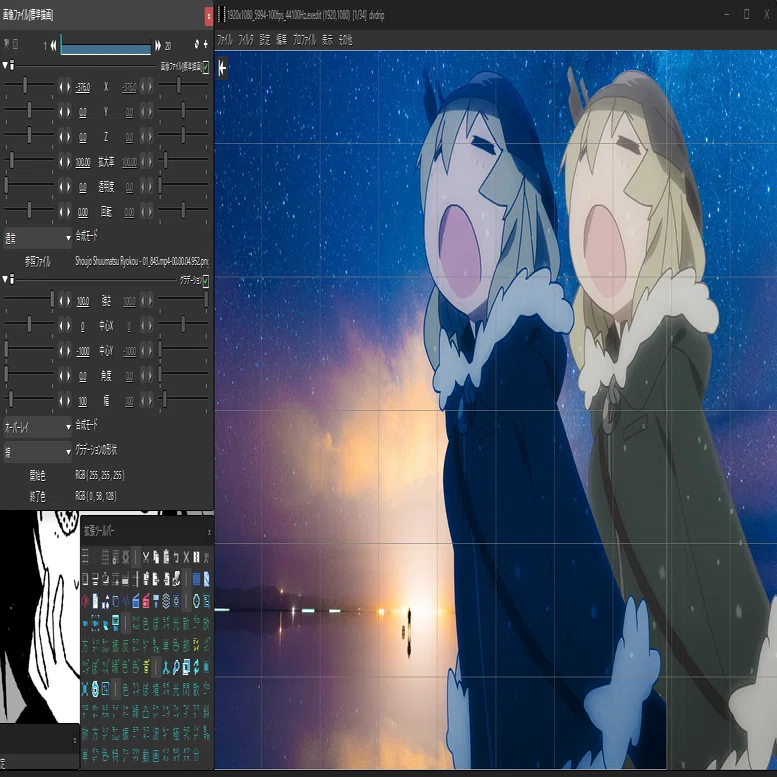
Task: Click the 特 icon in 拡張ツールバー bottom row
Action: click(115, 756)
